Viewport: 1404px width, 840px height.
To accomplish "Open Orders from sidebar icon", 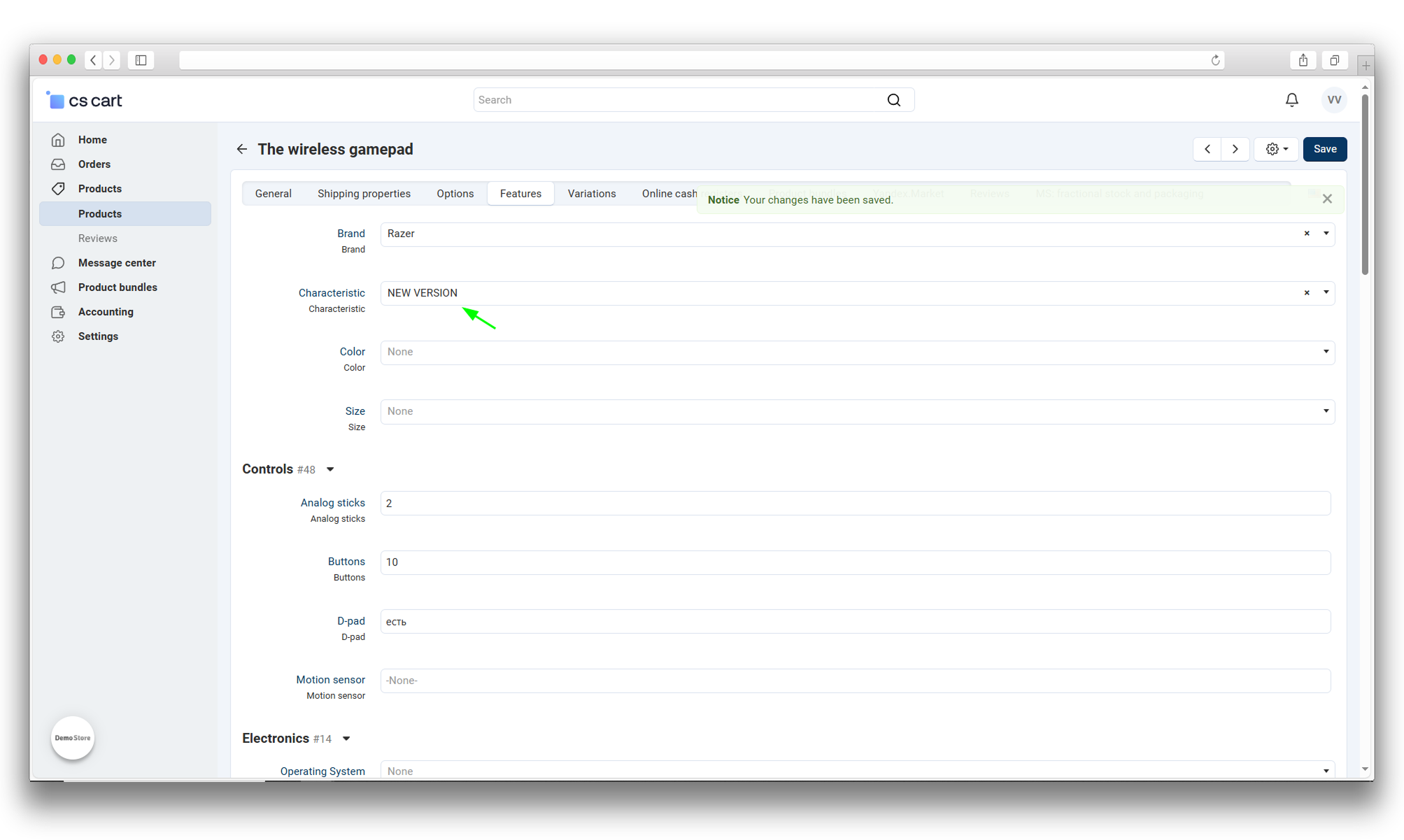I will (x=58, y=164).
